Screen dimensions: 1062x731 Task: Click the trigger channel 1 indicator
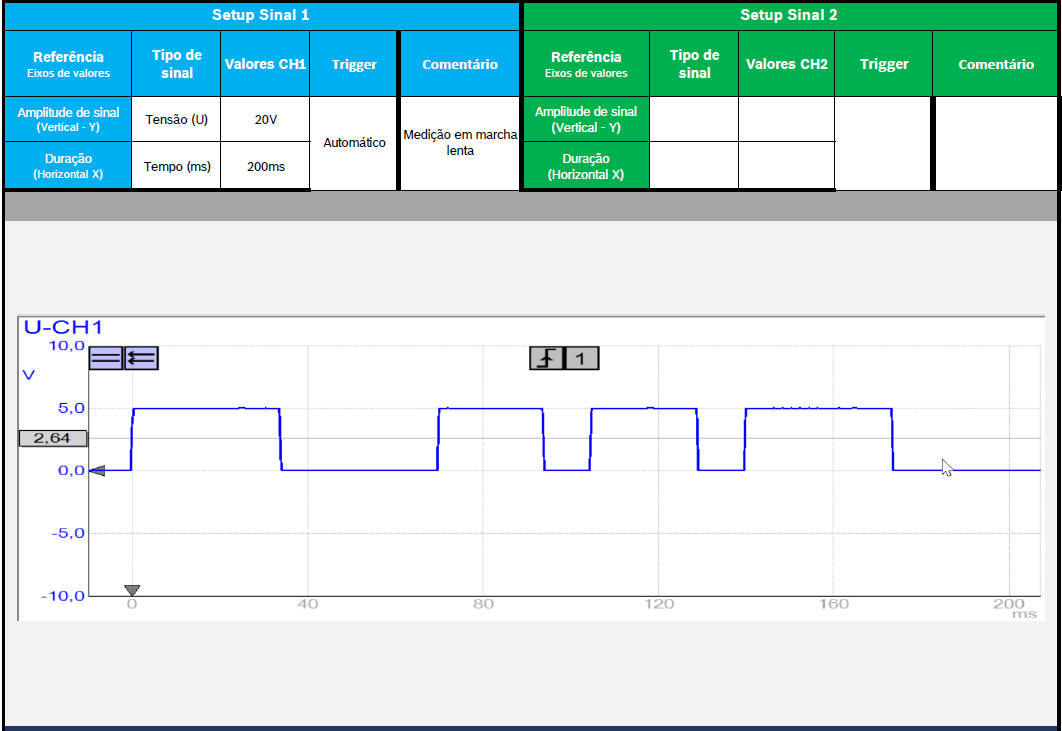[x=582, y=358]
